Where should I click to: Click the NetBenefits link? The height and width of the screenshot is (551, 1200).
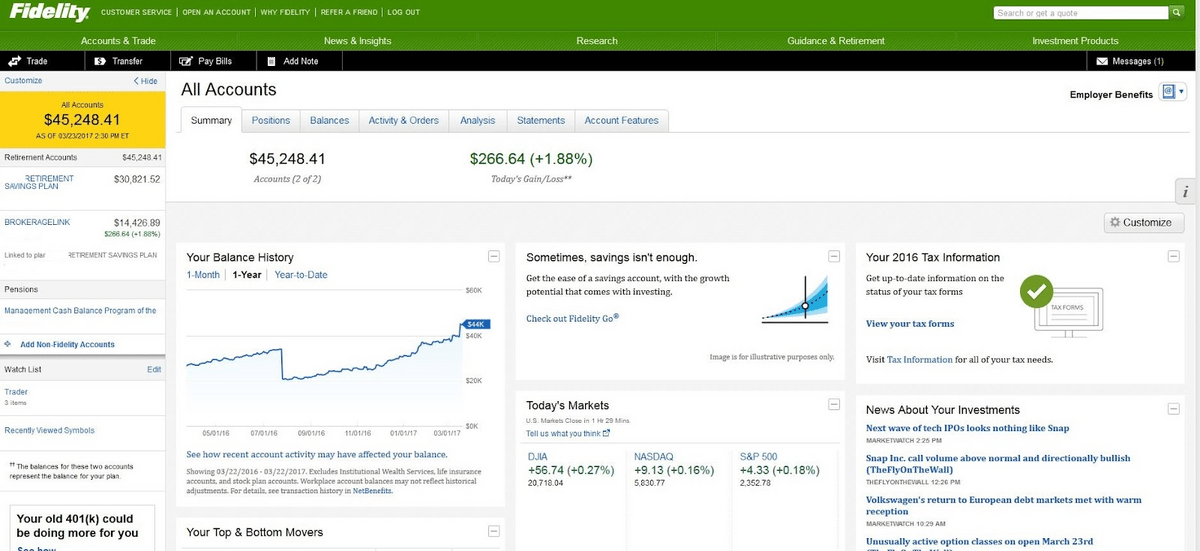click(372, 491)
